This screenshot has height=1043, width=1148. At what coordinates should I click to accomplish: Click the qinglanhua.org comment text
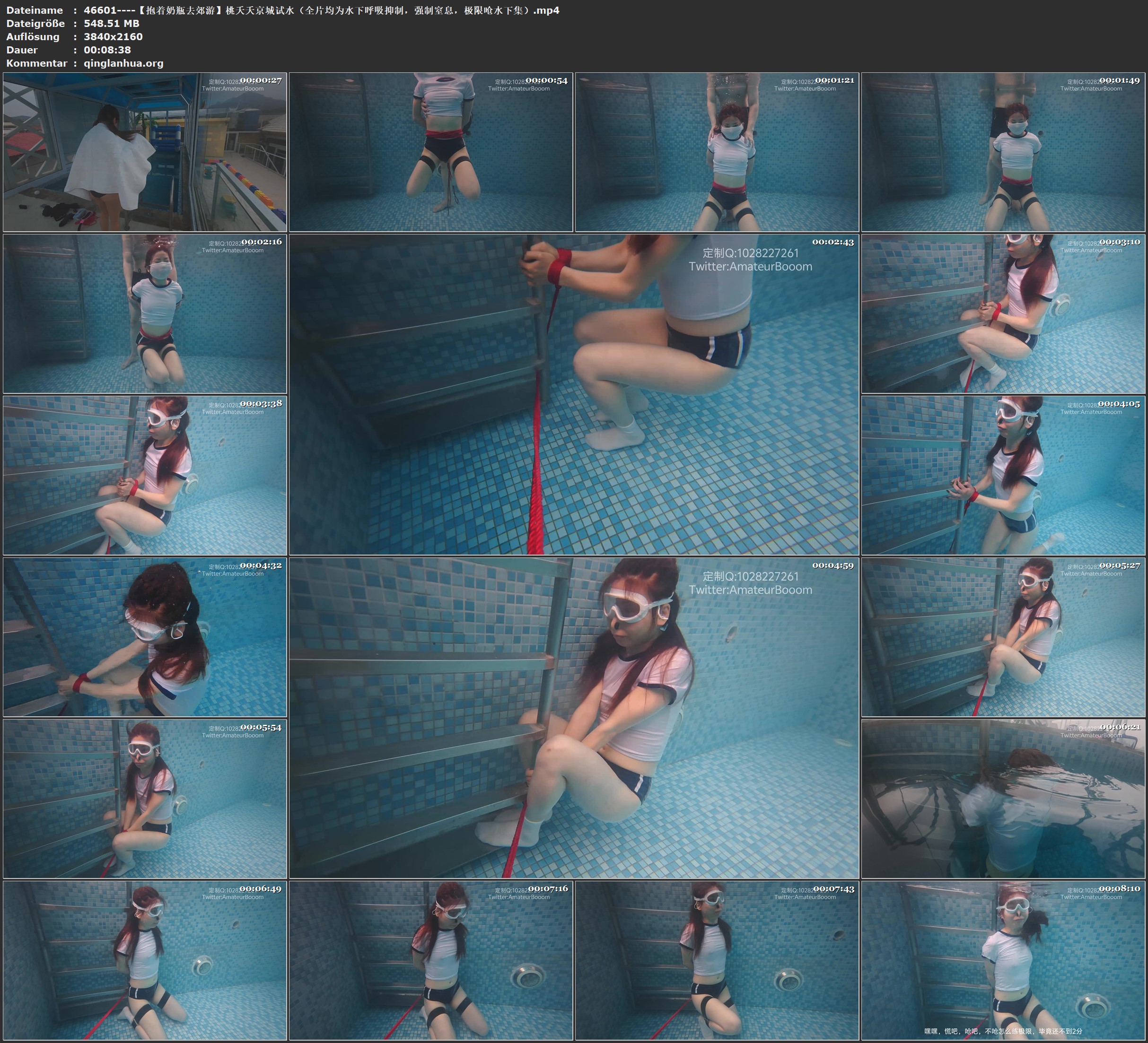[123, 63]
